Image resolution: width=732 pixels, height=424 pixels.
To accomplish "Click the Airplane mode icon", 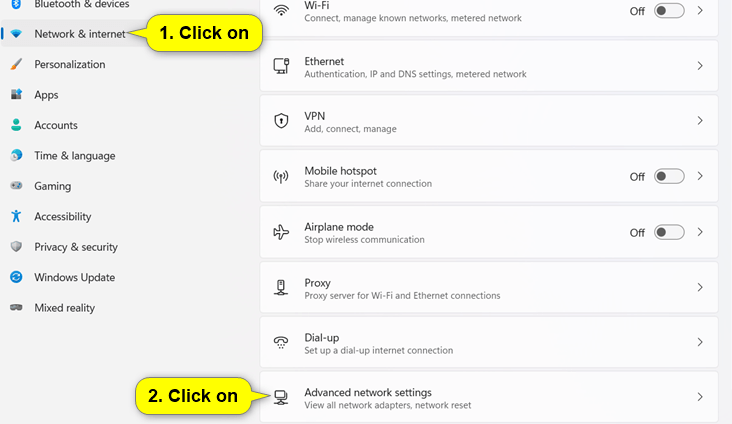I will [x=282, y=232].
